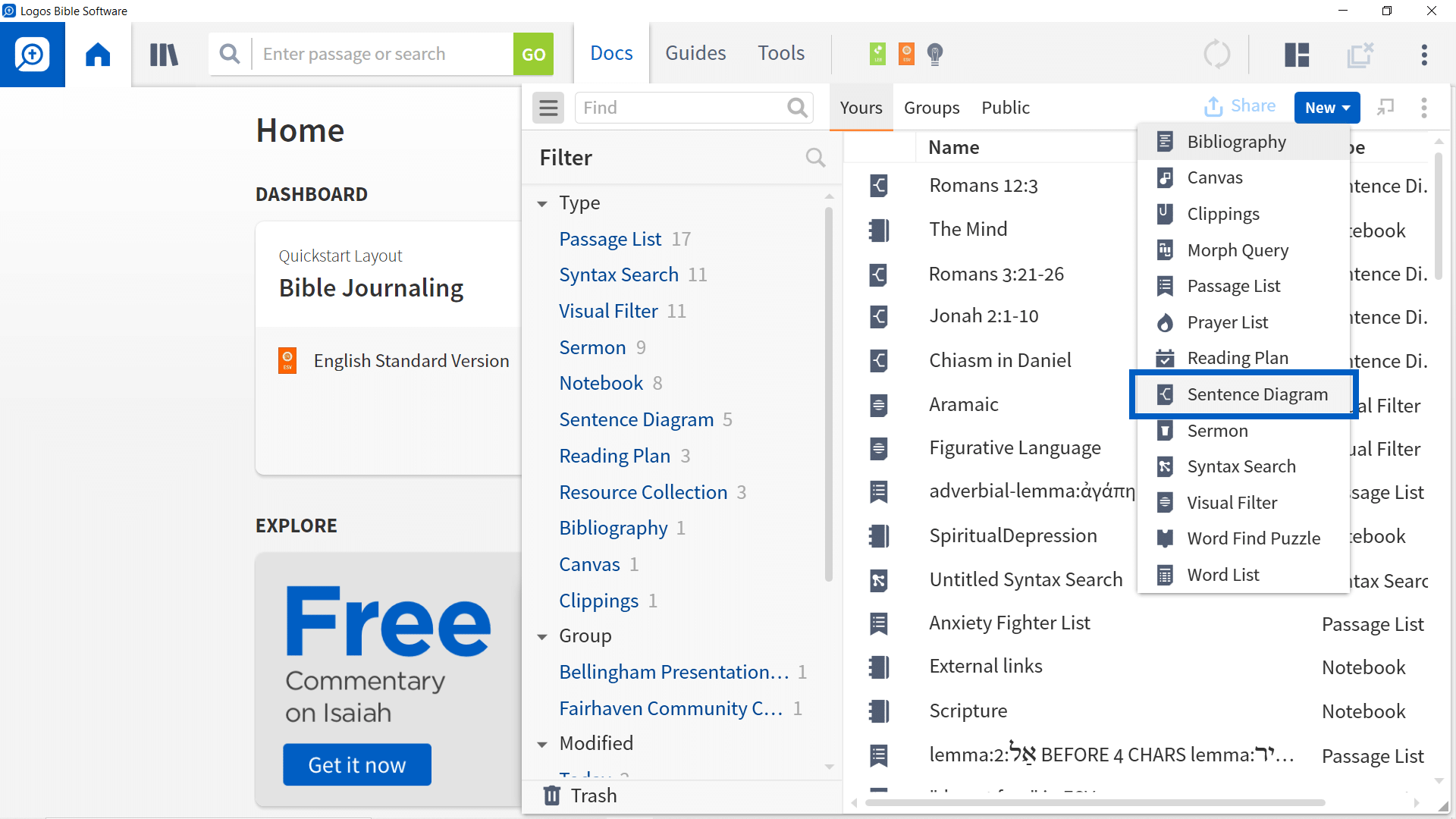Toggle the hamburger menu icon
Image resolution: width=1456 pixels, height=819 pixels.
coord(549,107)
